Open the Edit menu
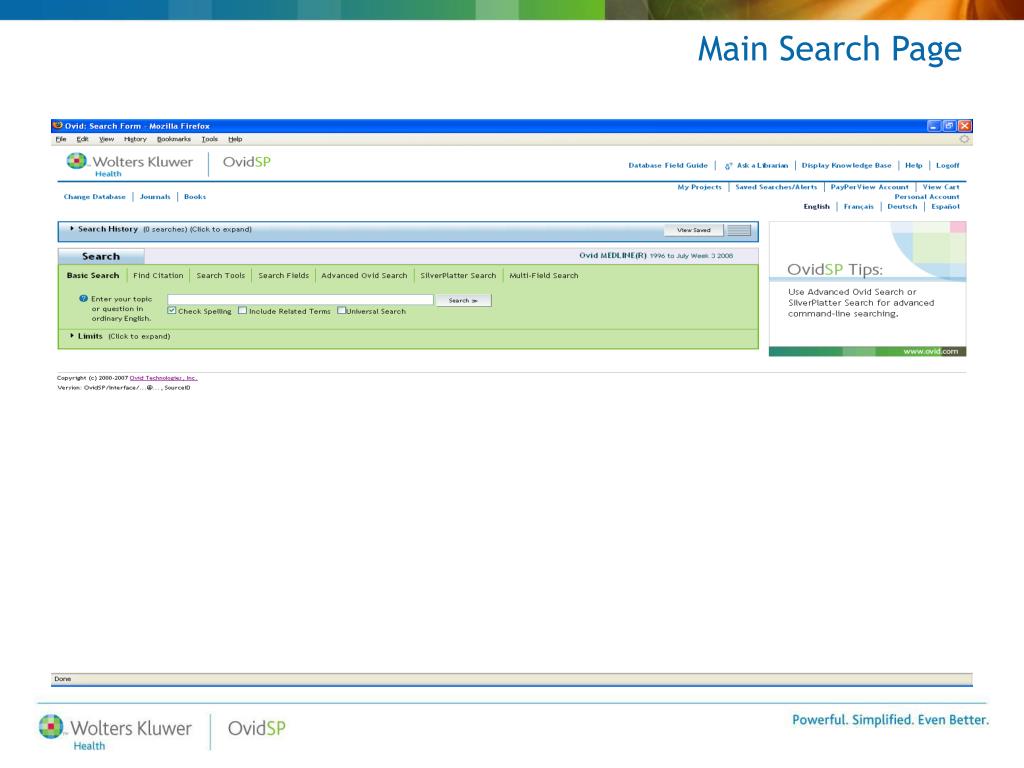Viewport: 1024px width, 768px height. pos(82,139)
